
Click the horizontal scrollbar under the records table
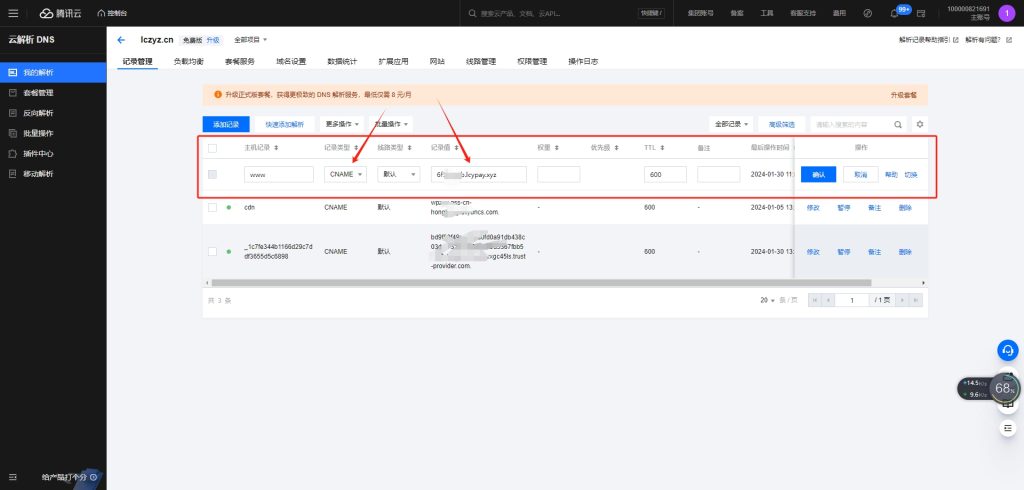click(500, 283)
